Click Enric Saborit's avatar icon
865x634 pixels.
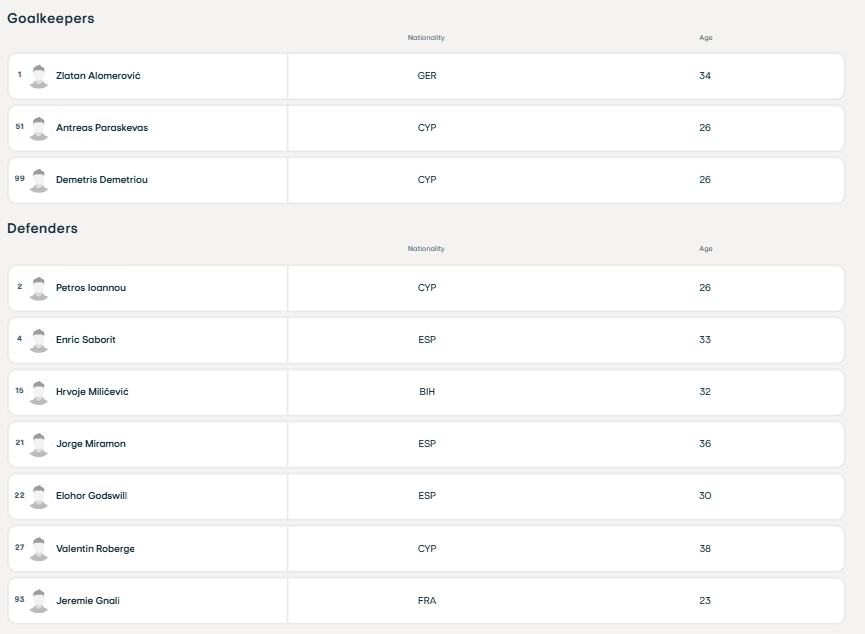[39, 340]
